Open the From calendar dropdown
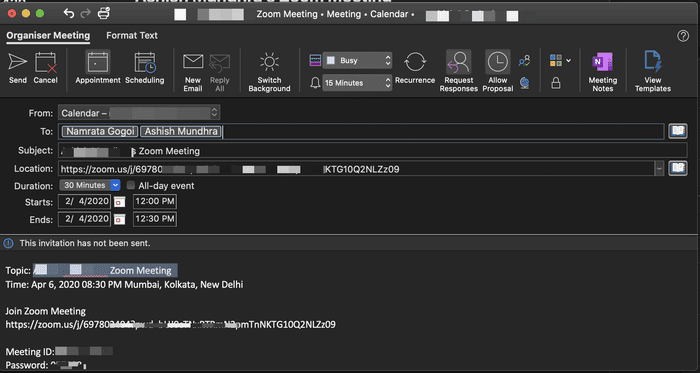This screenshot has width=700, height=373. pyautogui.click(x=139, y=113)
